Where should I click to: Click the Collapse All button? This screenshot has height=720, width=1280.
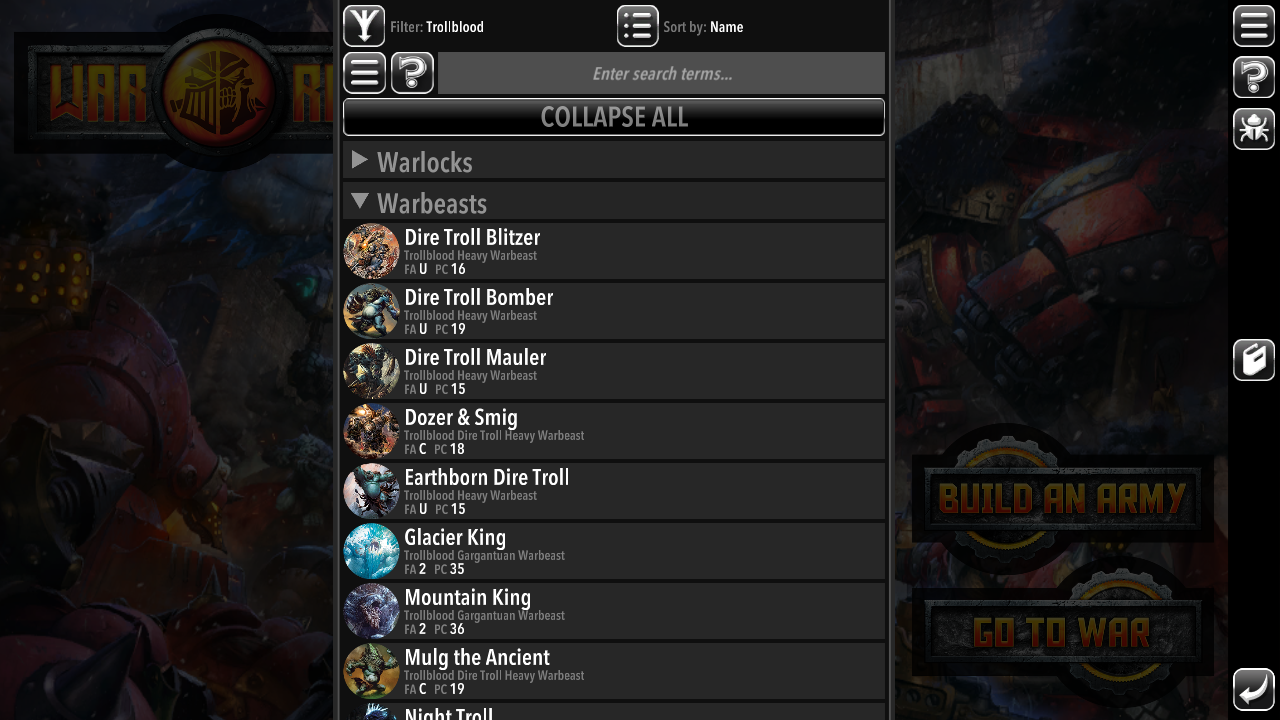614,117
